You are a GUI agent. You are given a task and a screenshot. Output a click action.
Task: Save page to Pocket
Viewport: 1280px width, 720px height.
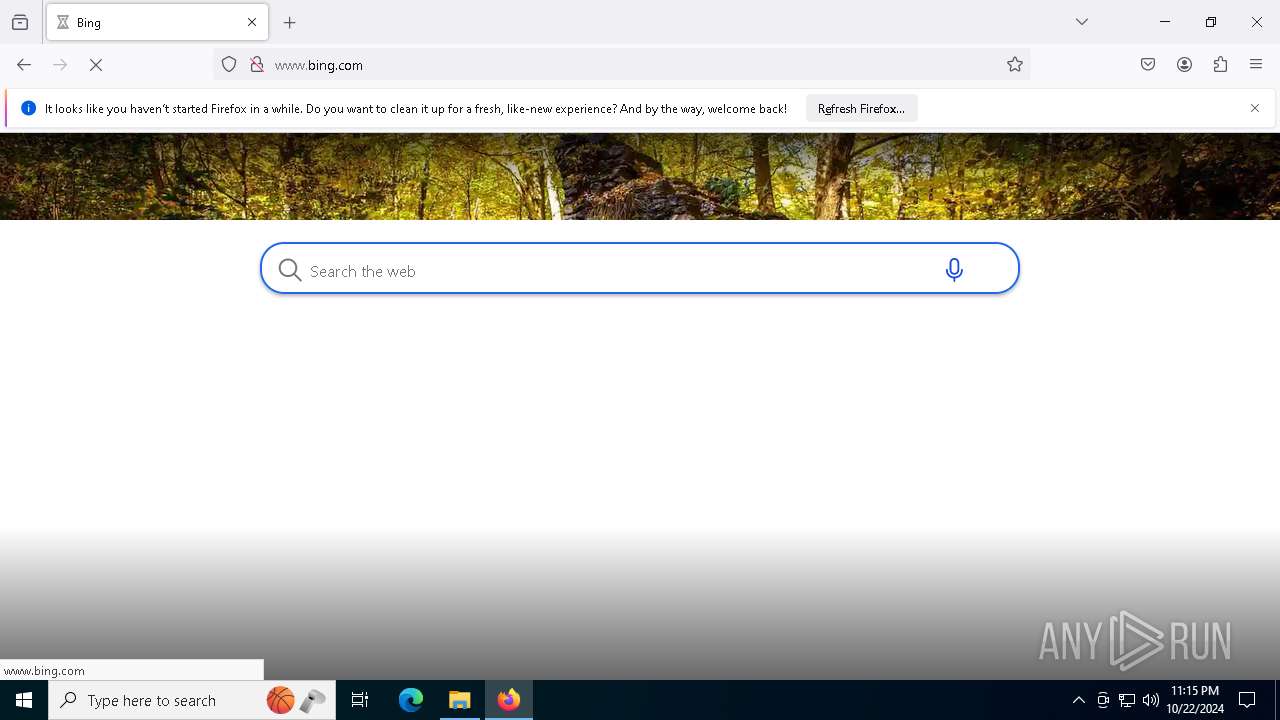[x=1148, y=65]
